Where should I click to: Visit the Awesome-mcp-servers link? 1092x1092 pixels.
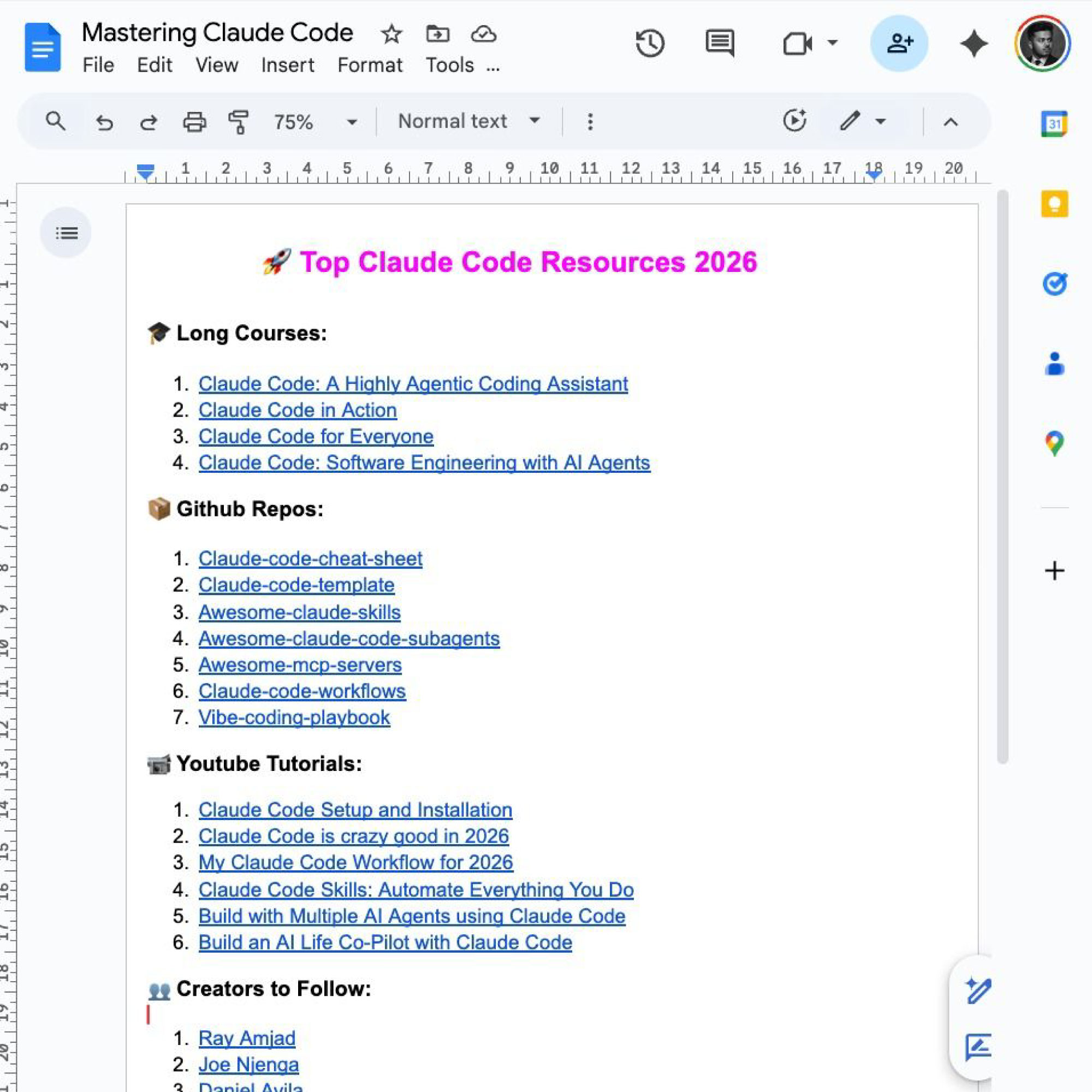[300, 665]
